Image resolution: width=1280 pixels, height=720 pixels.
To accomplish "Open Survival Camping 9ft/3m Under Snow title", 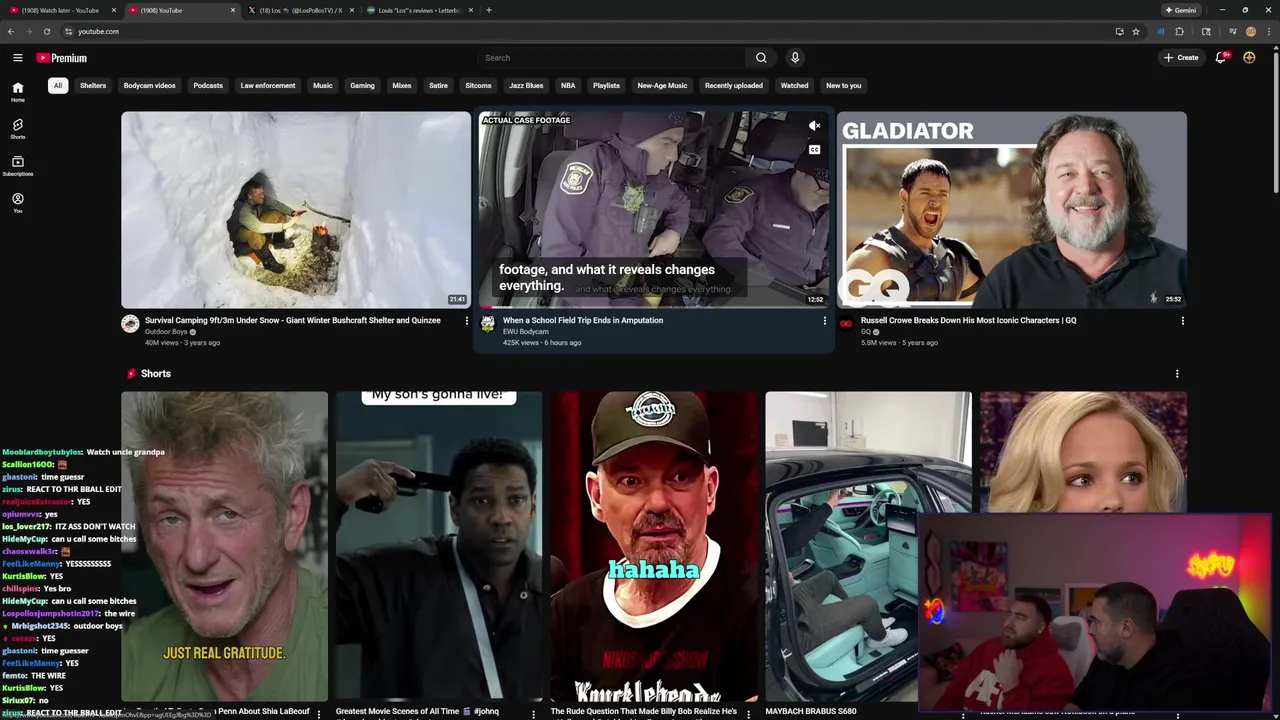I will [293, 321].
